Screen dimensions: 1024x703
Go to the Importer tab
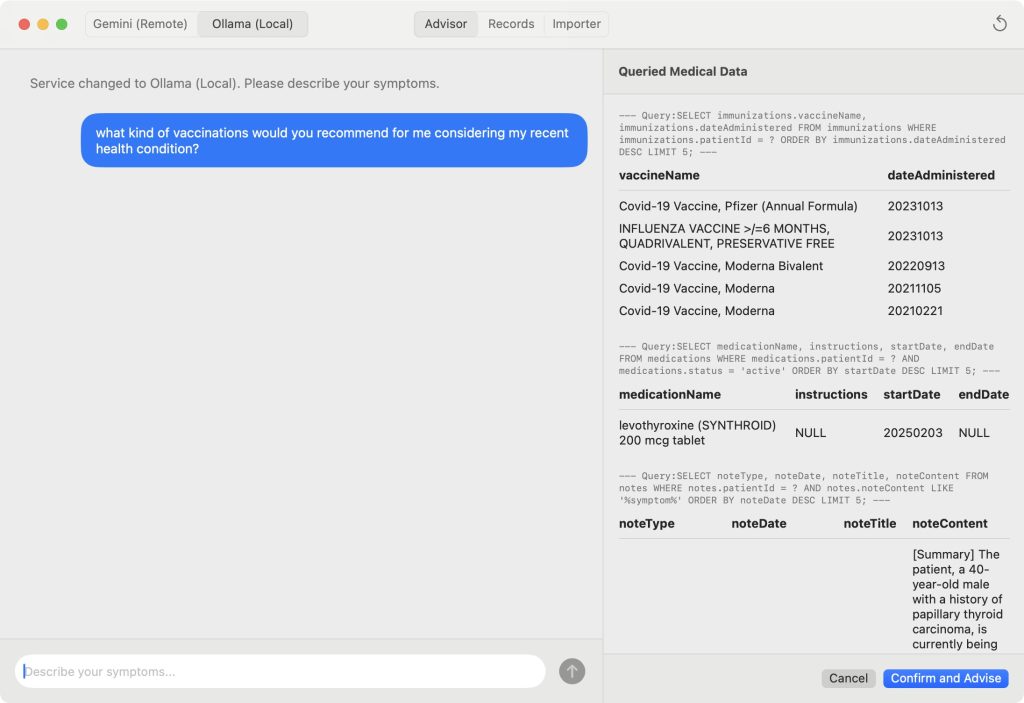[x=576, y=24]
